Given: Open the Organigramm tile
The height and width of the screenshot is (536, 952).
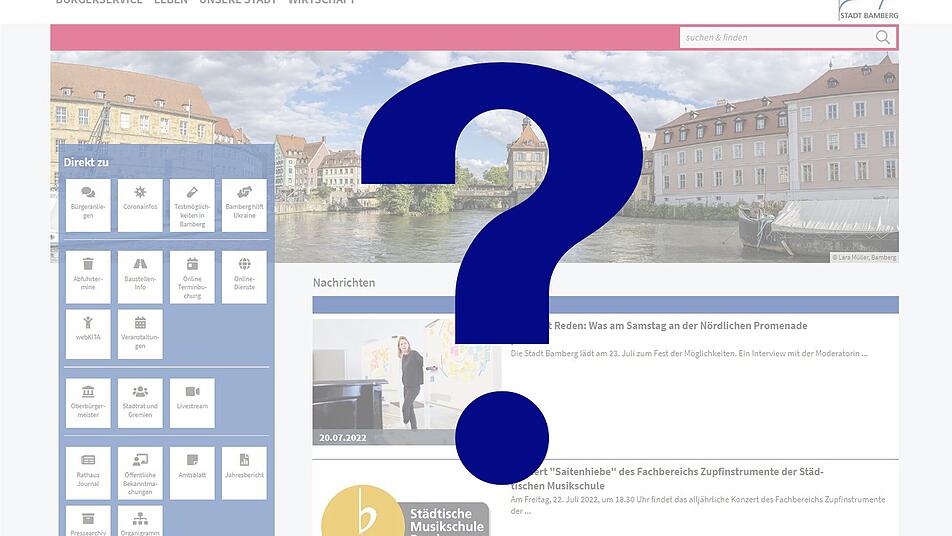Looking at the screenshot, I should pos(140,521).
